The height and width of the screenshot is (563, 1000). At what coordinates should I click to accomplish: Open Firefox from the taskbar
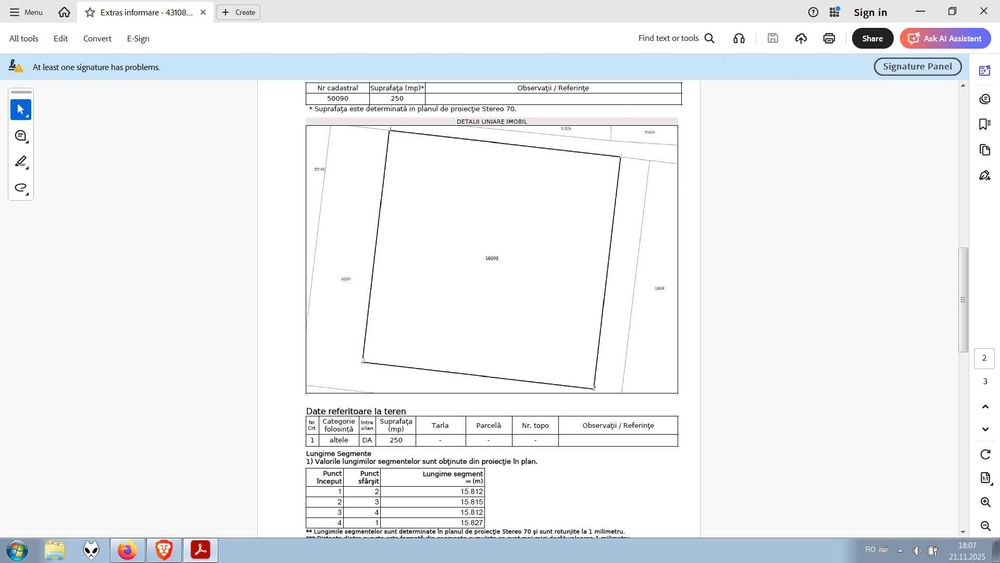(128, 550)
